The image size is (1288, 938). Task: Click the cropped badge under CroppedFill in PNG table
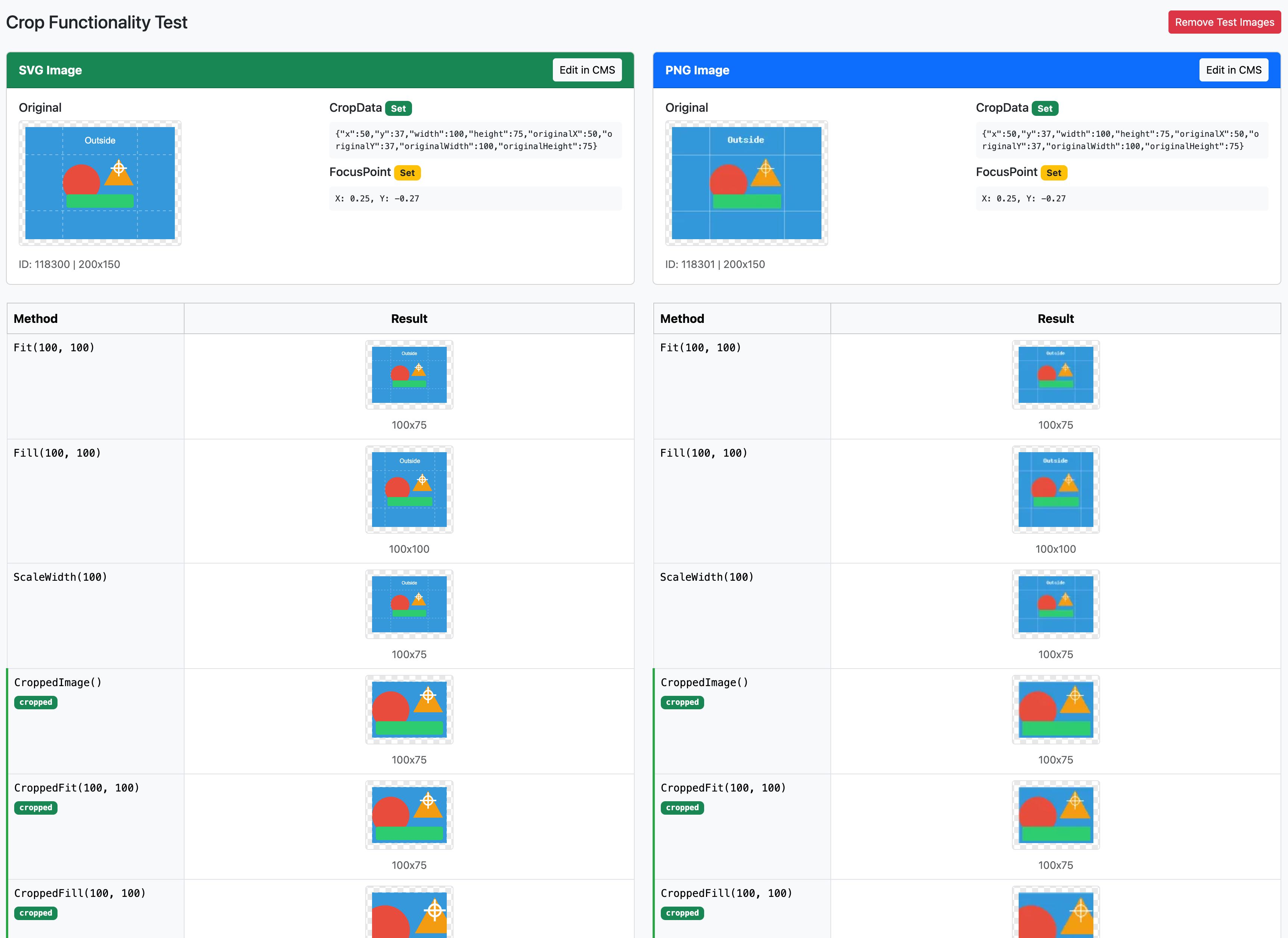coord(682,913)
